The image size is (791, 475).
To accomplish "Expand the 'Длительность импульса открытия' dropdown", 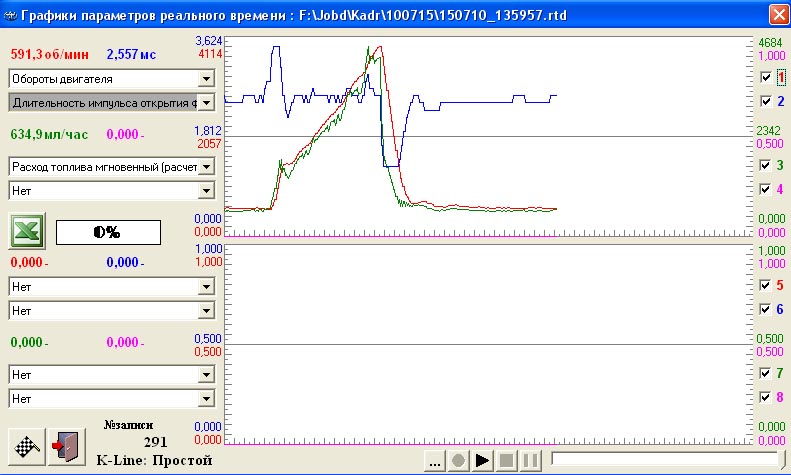I will point(206,102).
